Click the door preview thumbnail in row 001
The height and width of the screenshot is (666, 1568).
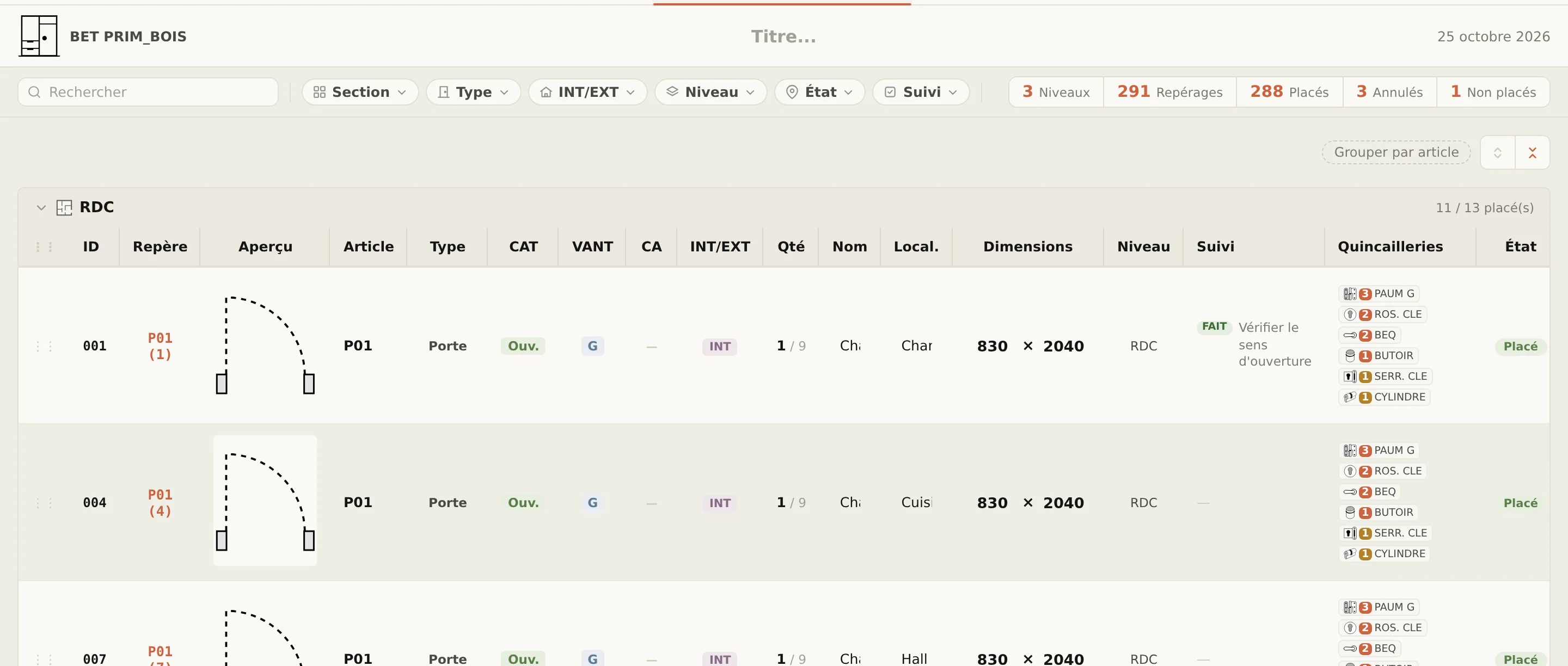tap(265, 345)
